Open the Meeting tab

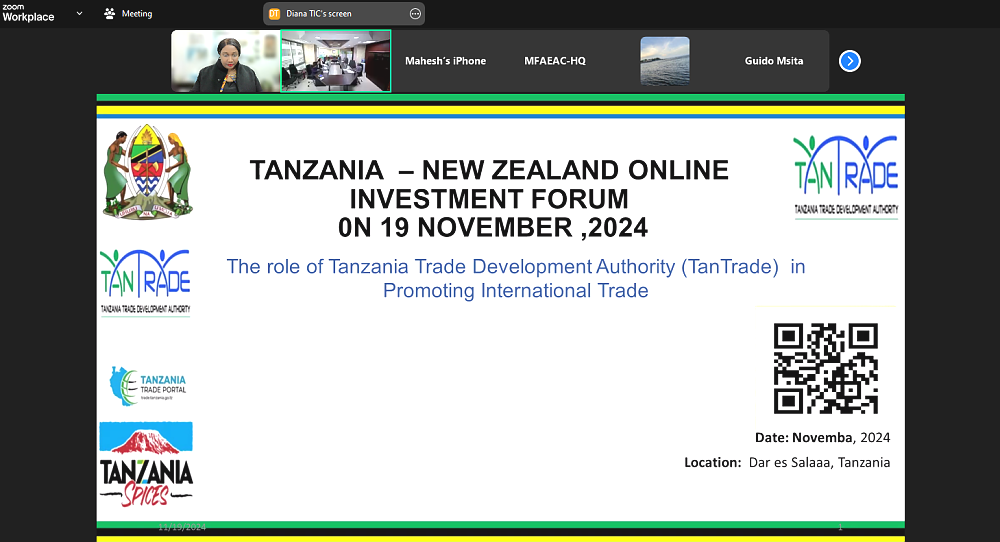tap(128, 14)
